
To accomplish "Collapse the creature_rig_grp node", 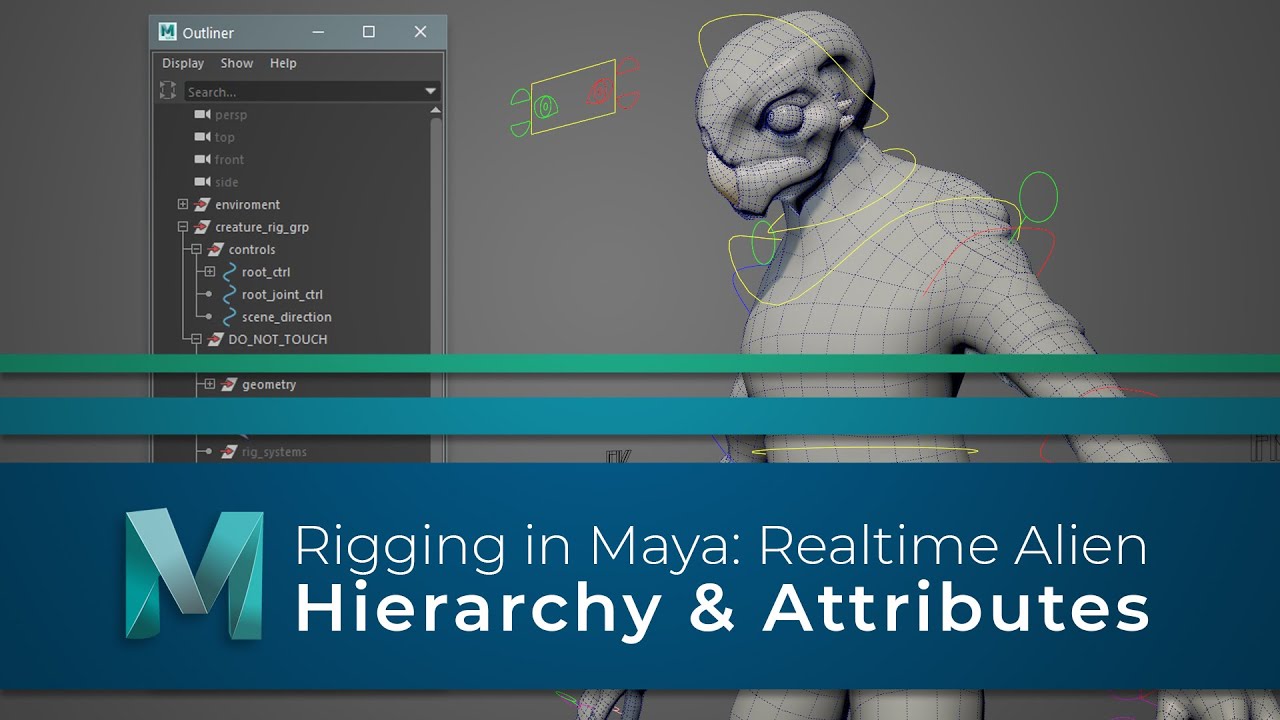I will click(x=183, y=227).
